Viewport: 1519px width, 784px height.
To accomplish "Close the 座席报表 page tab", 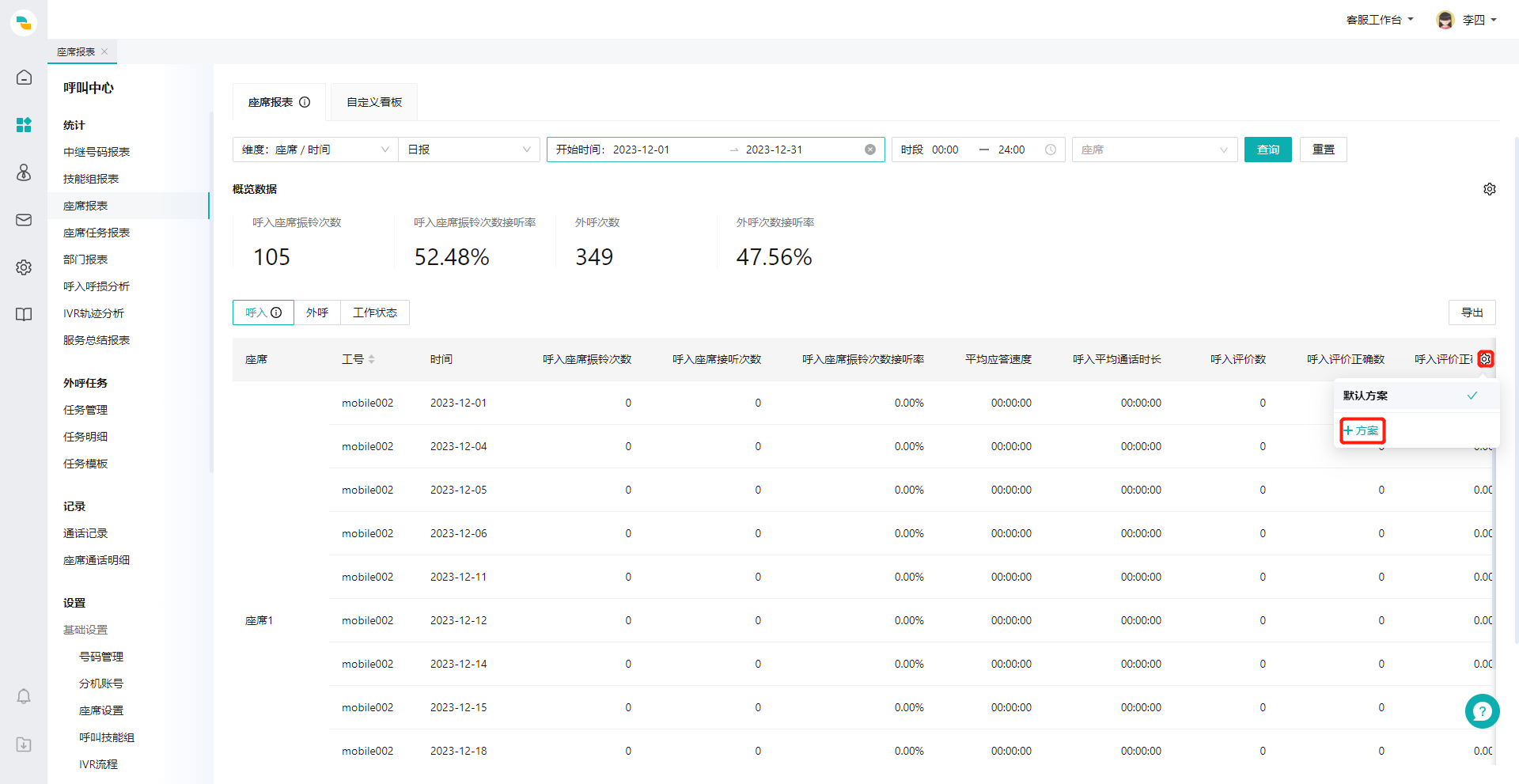I will [104, 51].
